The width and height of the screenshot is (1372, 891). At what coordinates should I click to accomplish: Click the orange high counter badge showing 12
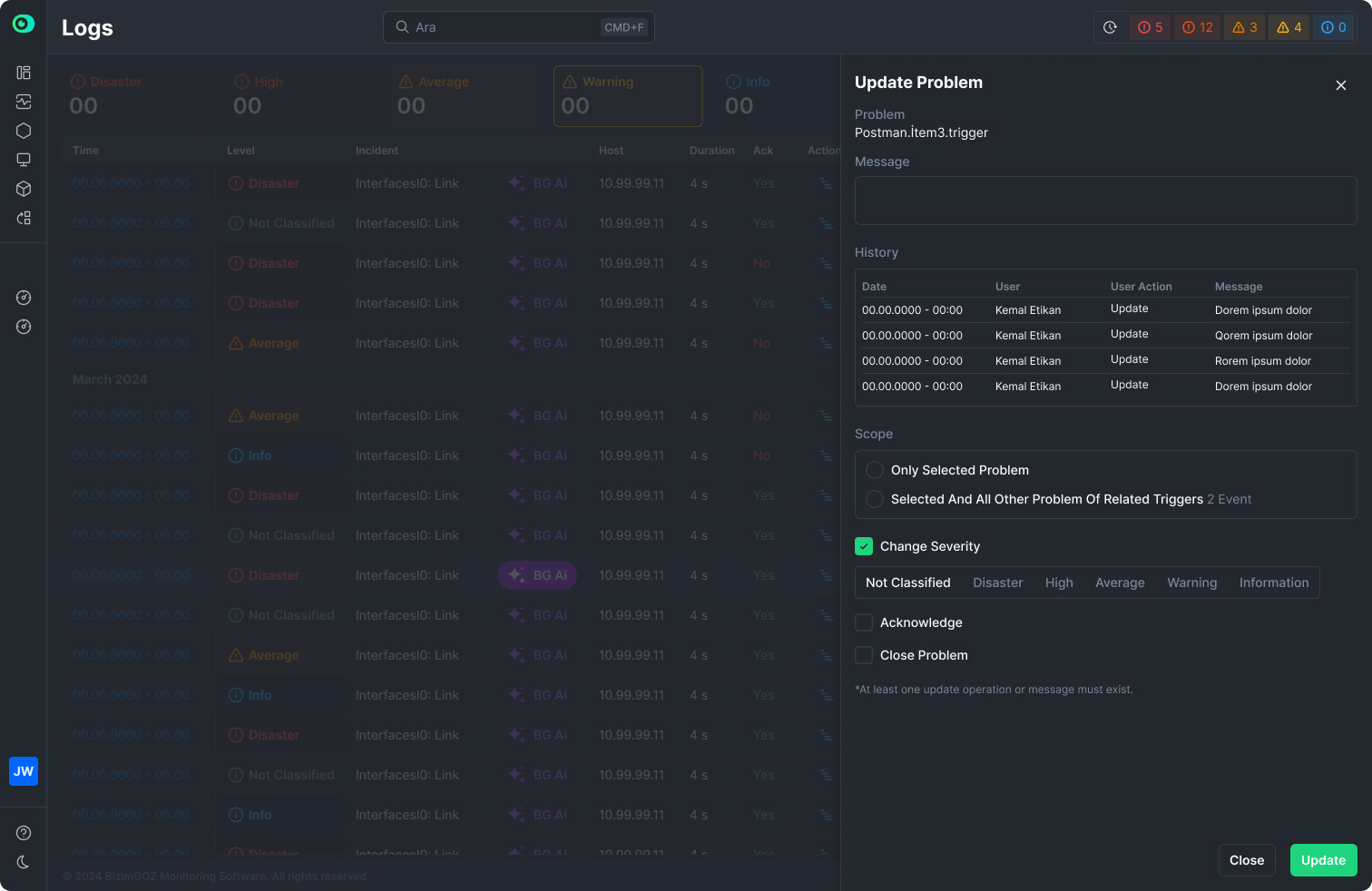(1197, 27)
